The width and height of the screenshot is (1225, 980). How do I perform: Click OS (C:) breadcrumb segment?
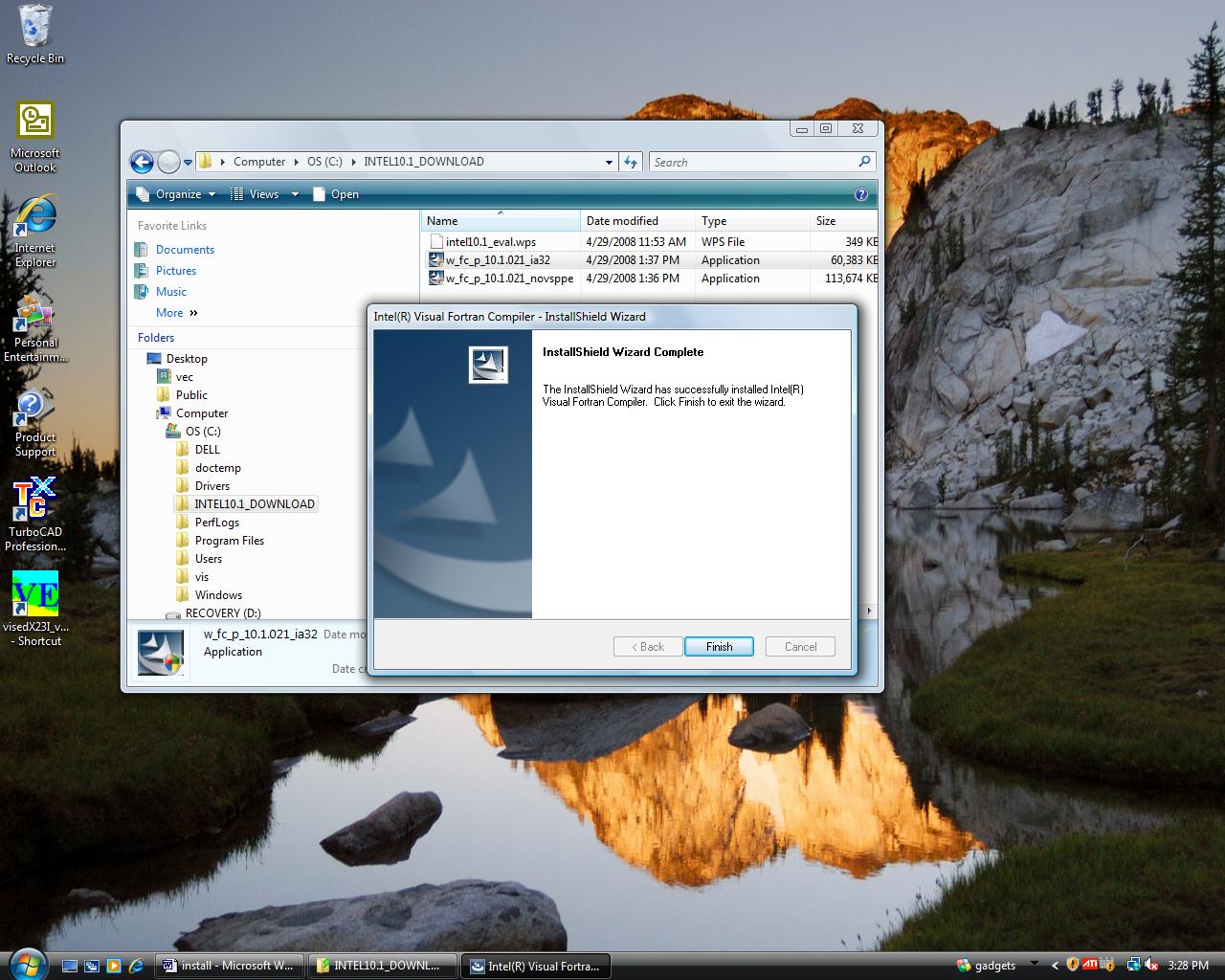(324, 162)
